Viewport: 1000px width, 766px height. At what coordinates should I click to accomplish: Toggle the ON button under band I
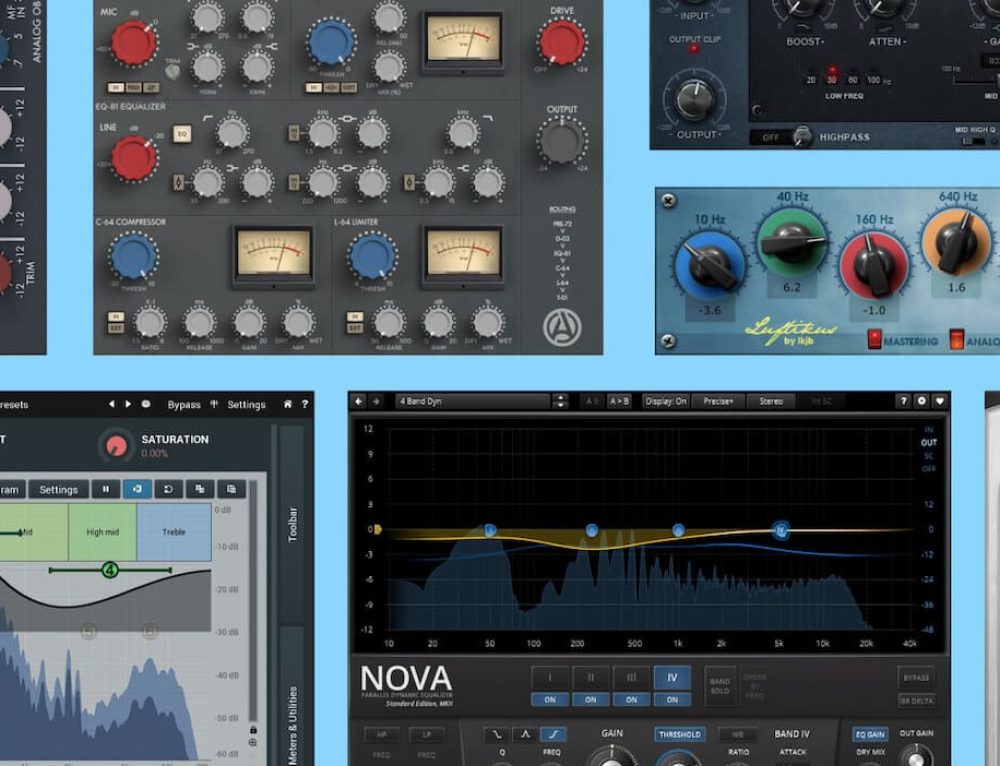[549, 700]
